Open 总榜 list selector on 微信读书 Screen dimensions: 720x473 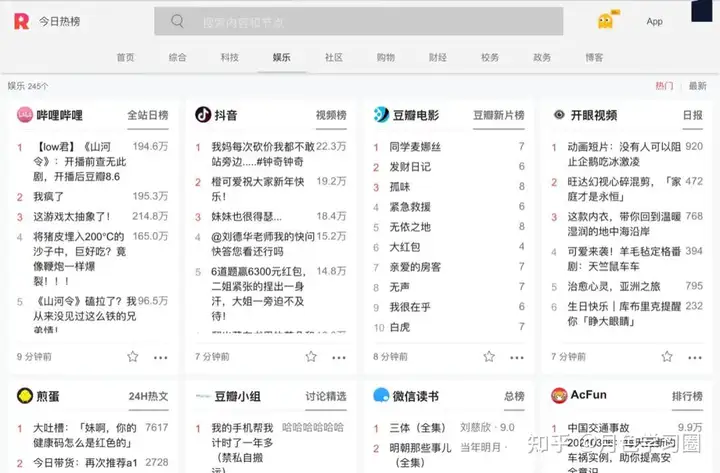514,396
